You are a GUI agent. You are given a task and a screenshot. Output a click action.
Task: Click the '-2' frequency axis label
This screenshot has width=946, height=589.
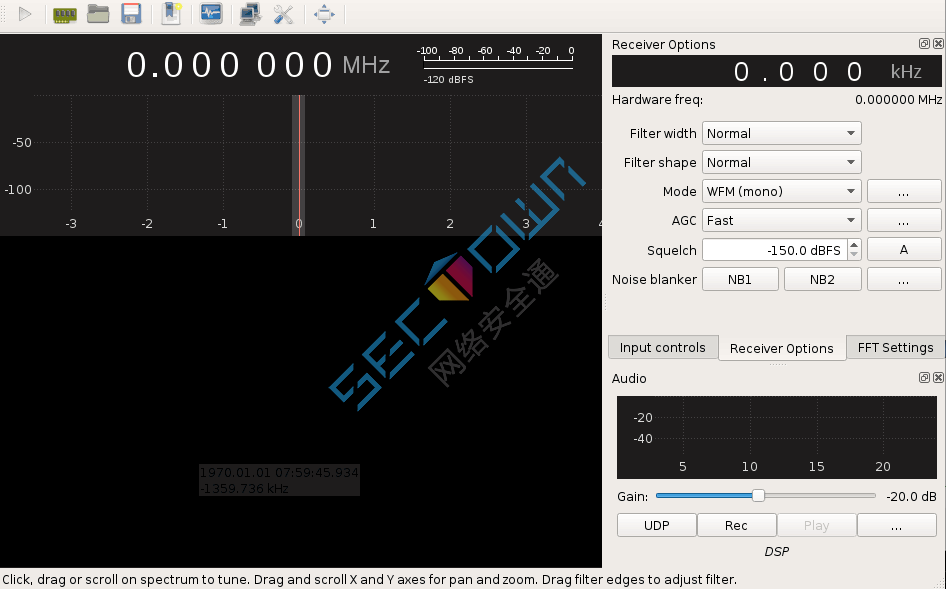(x=147, y=223)
